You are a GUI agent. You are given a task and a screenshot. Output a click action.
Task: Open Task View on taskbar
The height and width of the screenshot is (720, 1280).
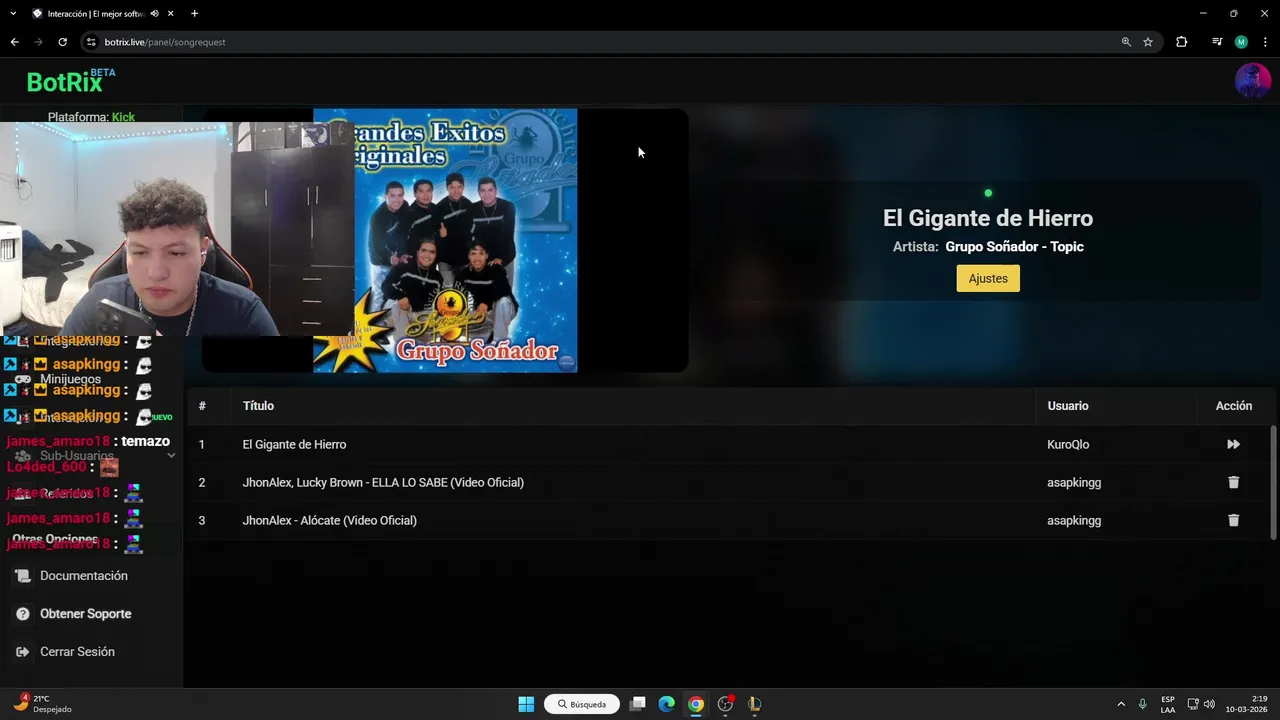click(x=638, y=704)
